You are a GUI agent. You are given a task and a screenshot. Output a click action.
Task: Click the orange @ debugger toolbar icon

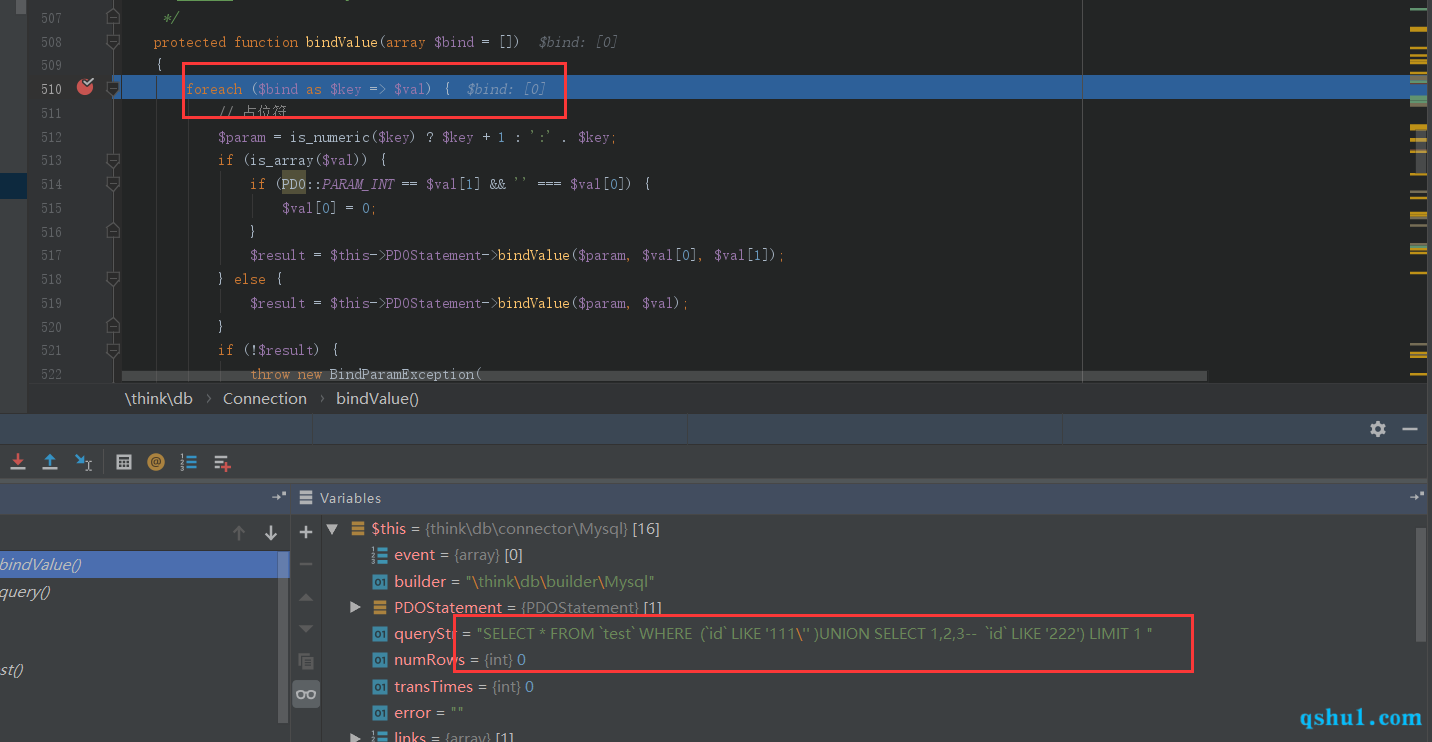click(x=156, y=462)
